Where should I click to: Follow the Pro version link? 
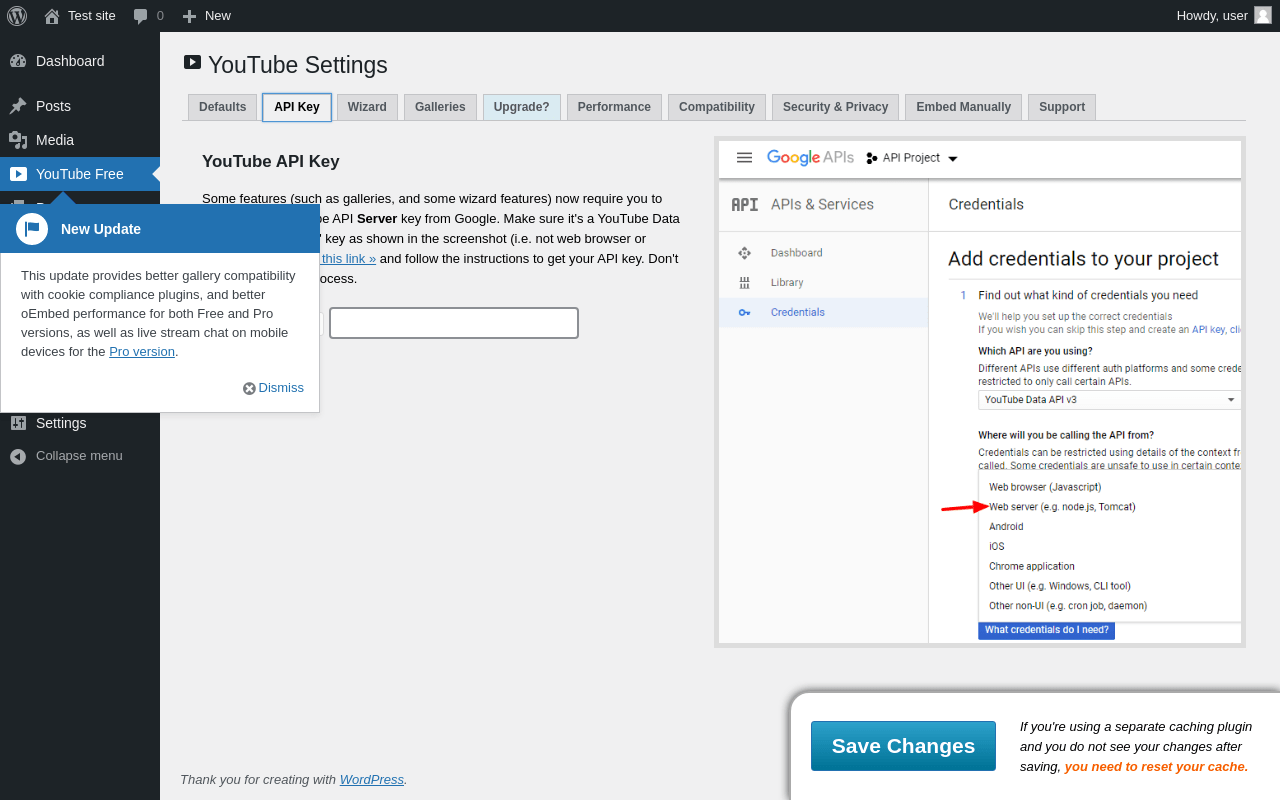coord(142,352)
